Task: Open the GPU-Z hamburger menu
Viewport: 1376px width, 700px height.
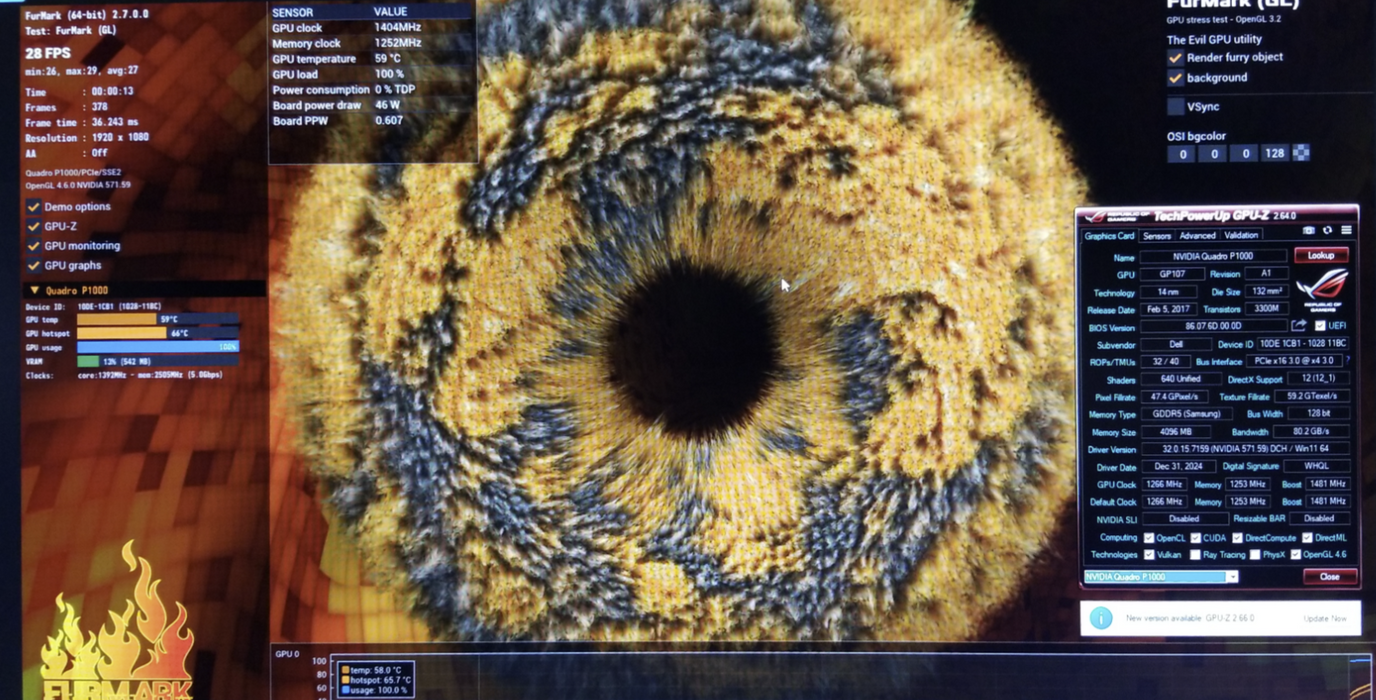Action: click(1346, 231)
